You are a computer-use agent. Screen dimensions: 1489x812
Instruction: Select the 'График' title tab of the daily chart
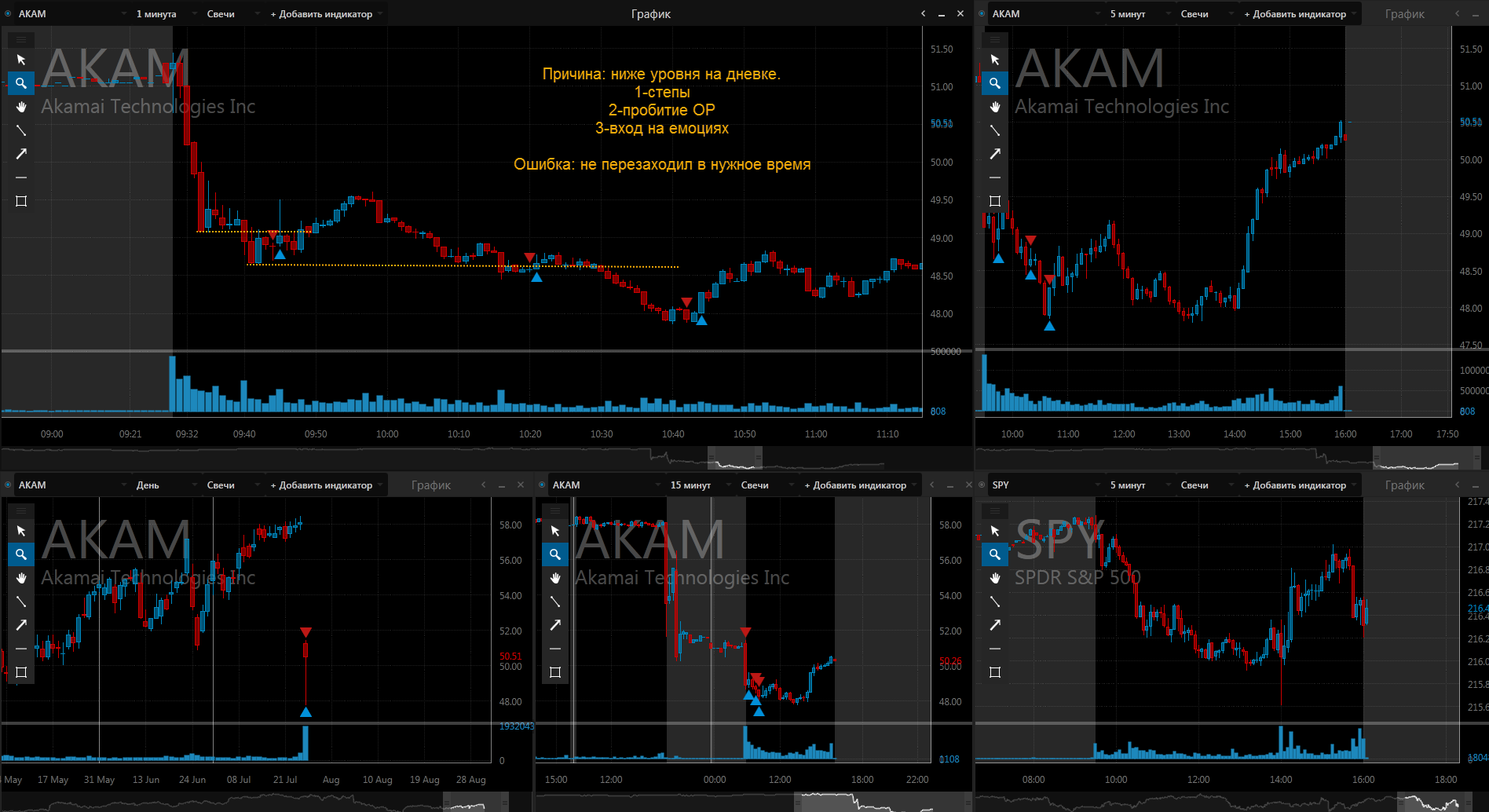(431, 485)
